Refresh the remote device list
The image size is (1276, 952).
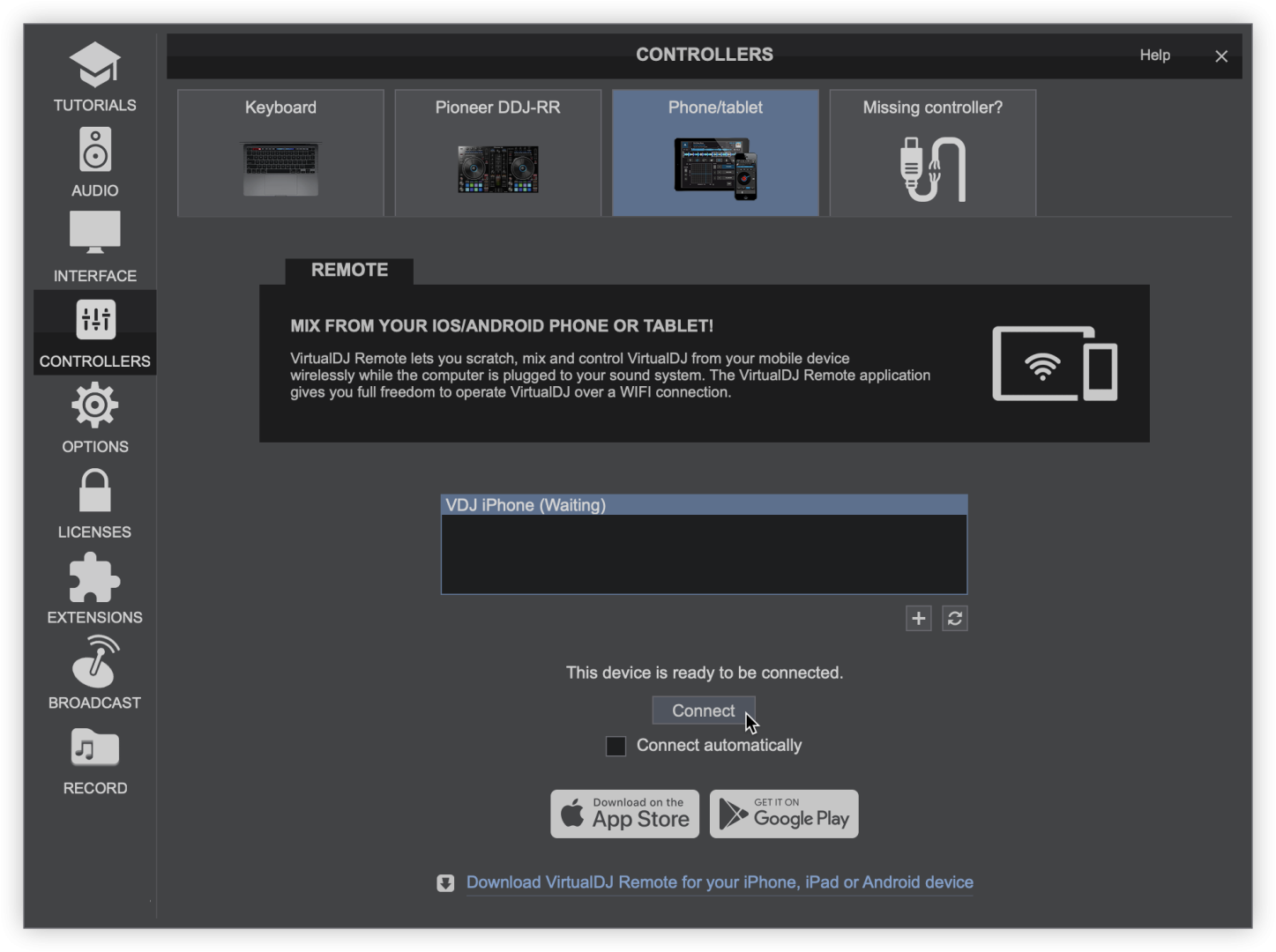click(x=954, y=619)
